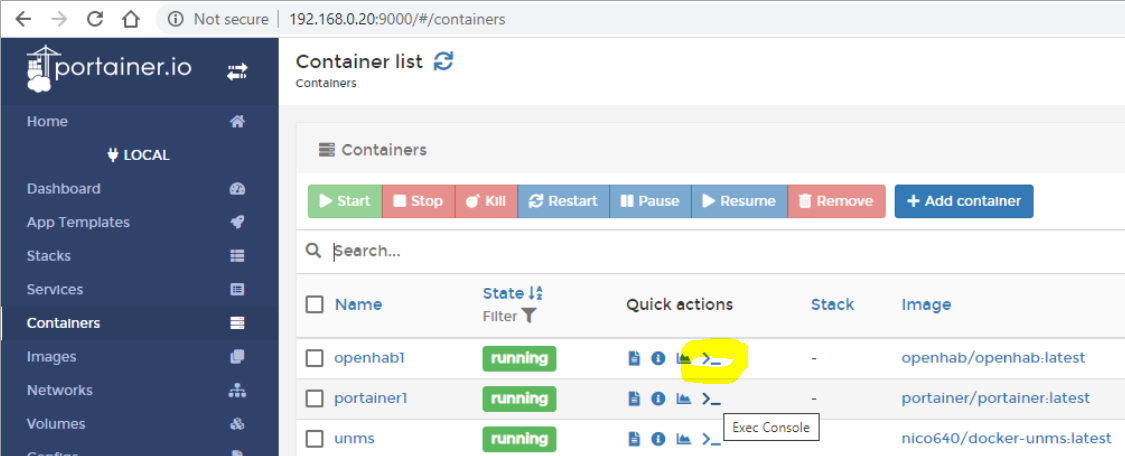This screenshot has height=456, width=1125.
Task: Open the openhab/openhab:latest image link
Action: point(993,358)
